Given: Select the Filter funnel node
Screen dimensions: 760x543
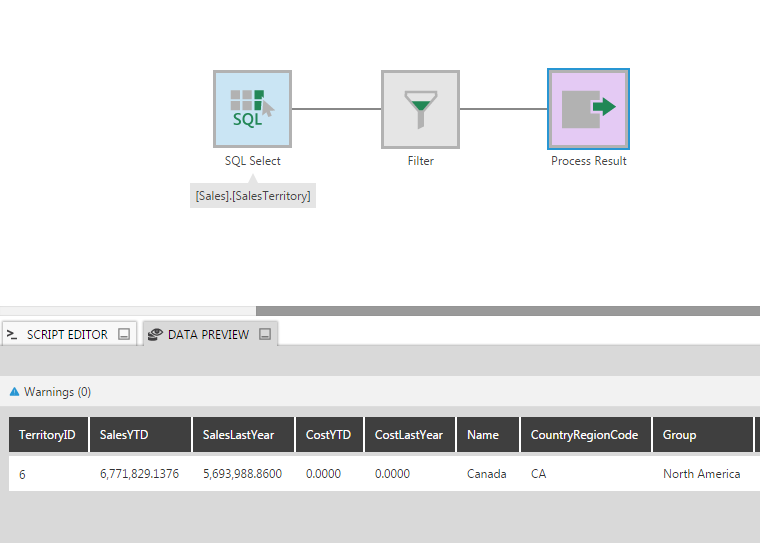Looking at the screenshot, I should coord(420,109).
